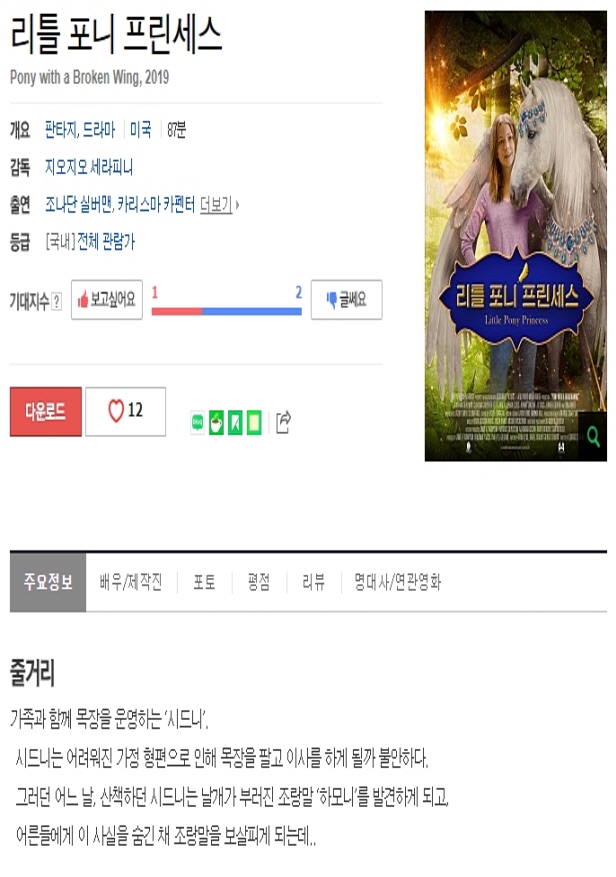The height and width of the screenshot is (877, 616).
Task: Open the movie poster thumbnail
Action: tap(515, 236)
